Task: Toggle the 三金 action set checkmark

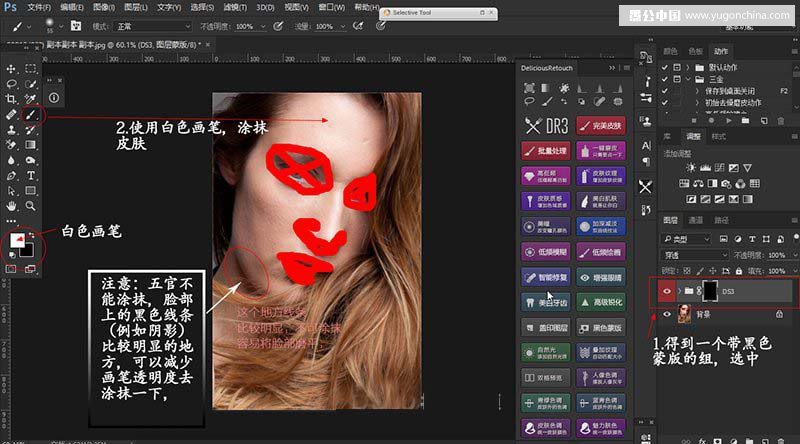Action: pos(664,79)
